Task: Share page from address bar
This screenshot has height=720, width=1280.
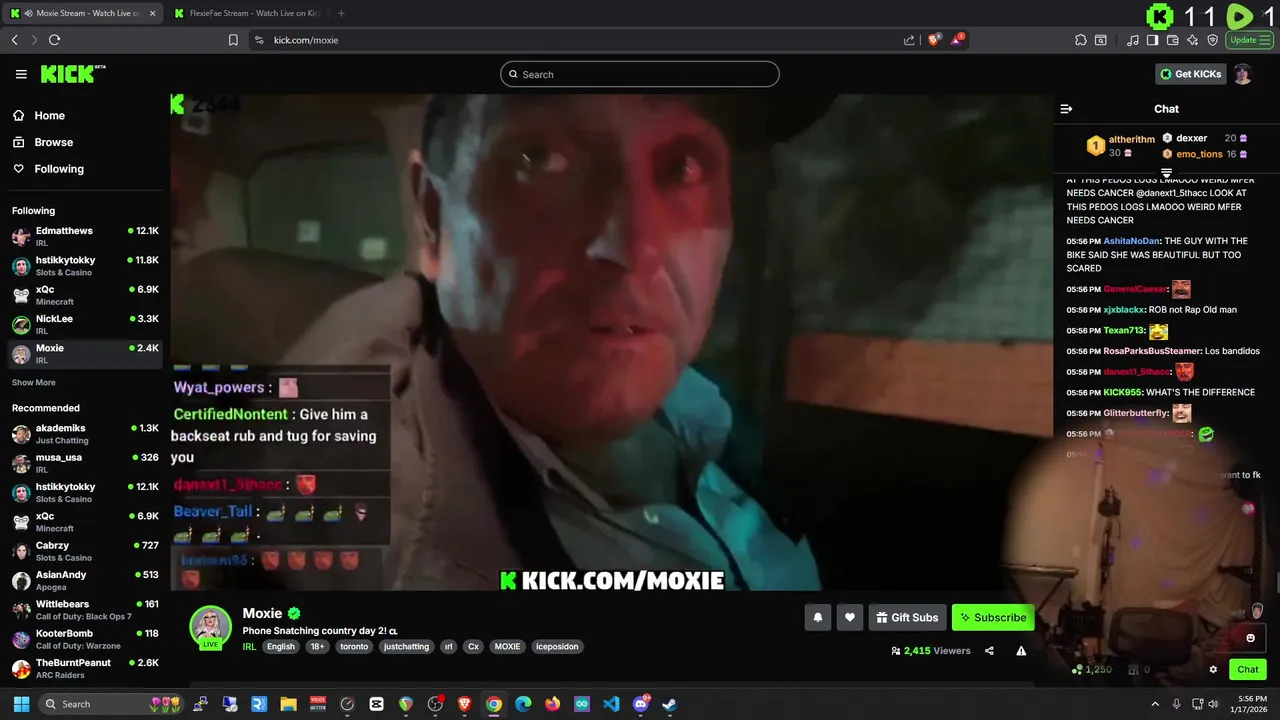Action: pos(909,40)
